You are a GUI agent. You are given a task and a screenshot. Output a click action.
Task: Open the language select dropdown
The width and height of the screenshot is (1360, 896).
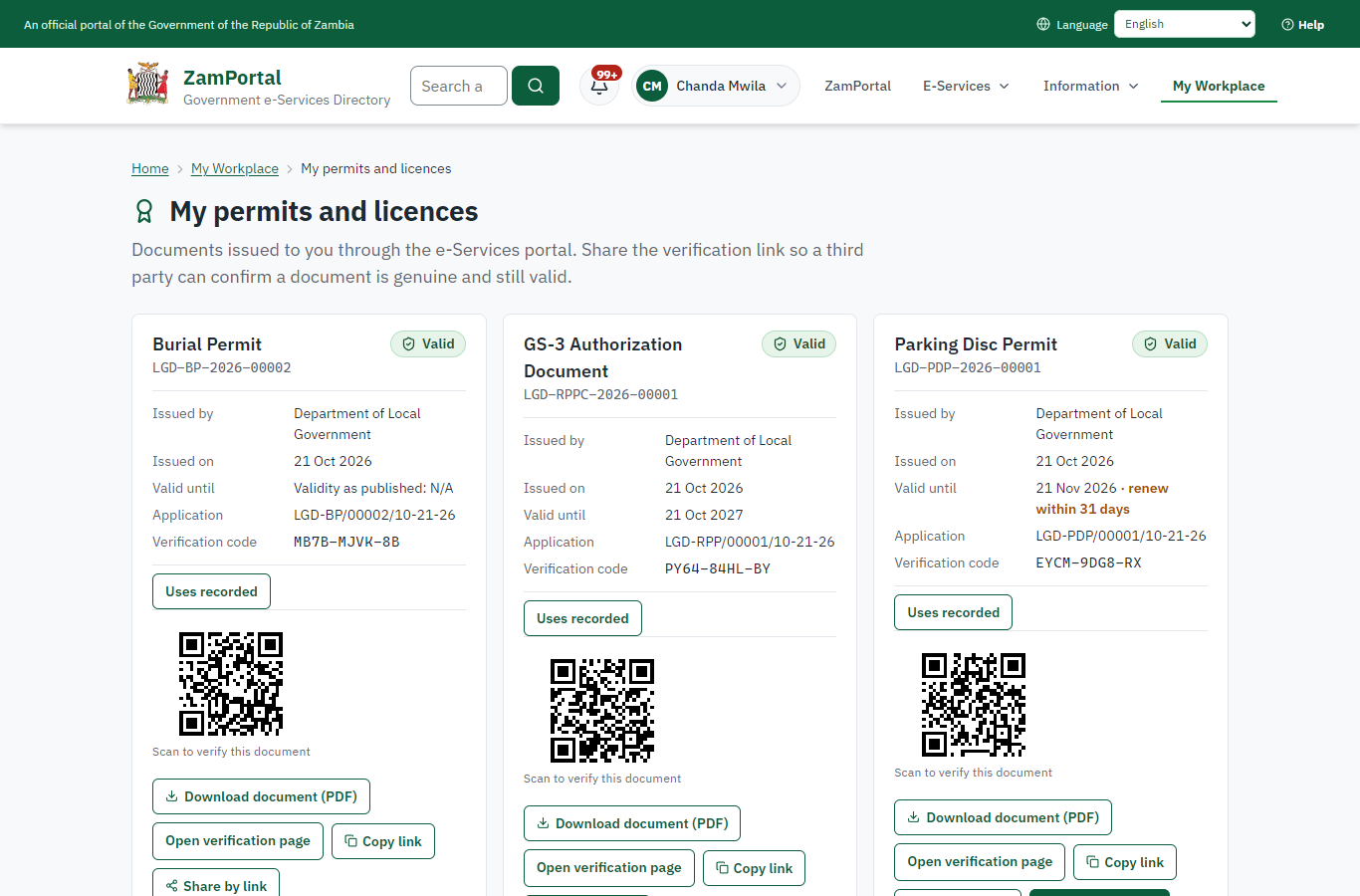(x=1185, y=24)
